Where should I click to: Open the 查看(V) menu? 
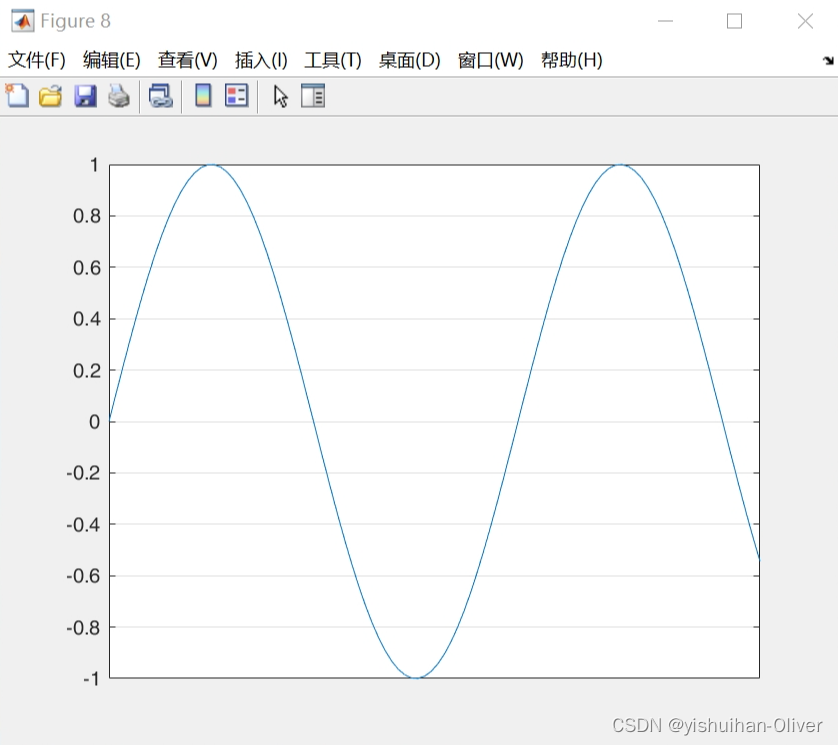click(x=188, y=60)
